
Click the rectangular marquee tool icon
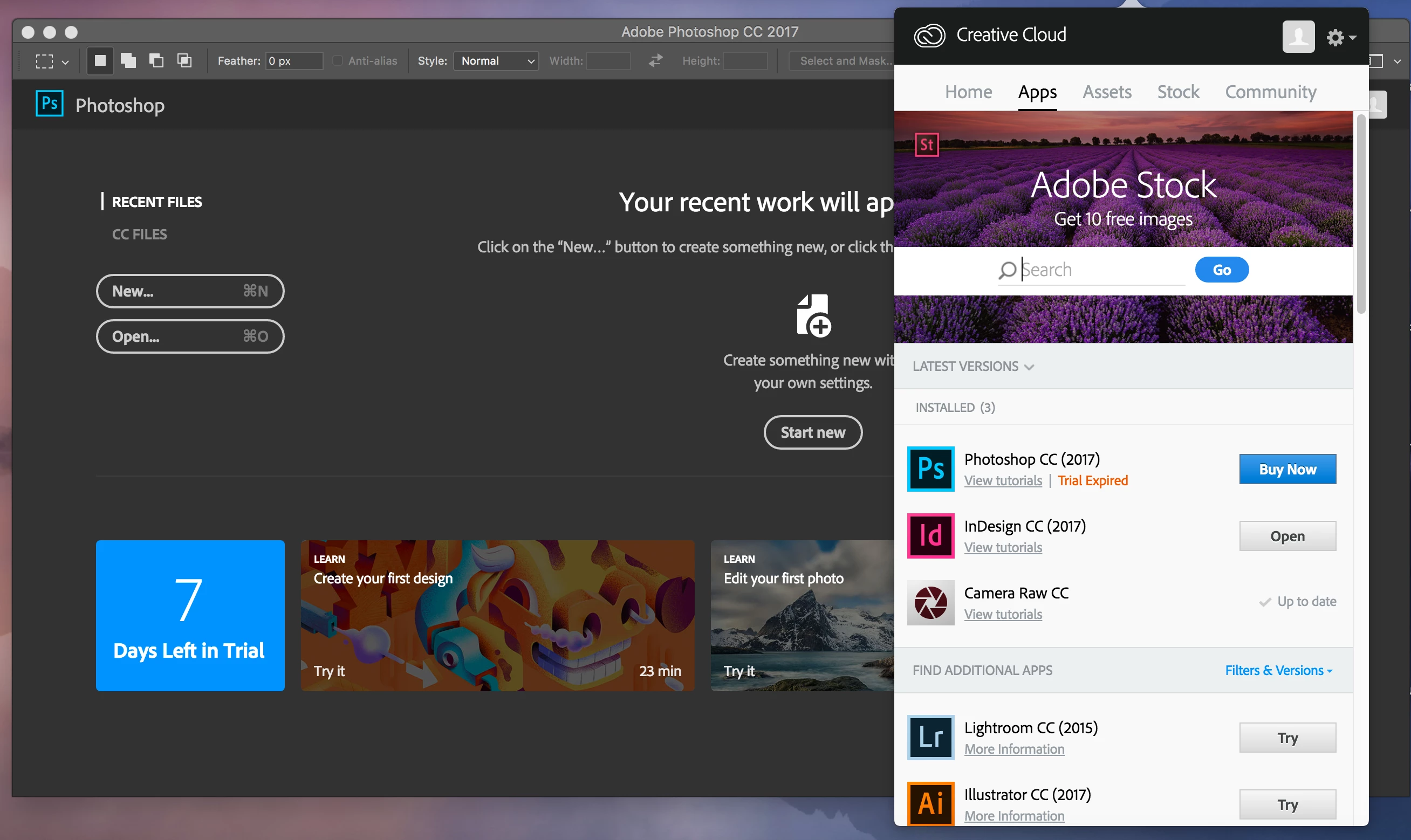44,60
